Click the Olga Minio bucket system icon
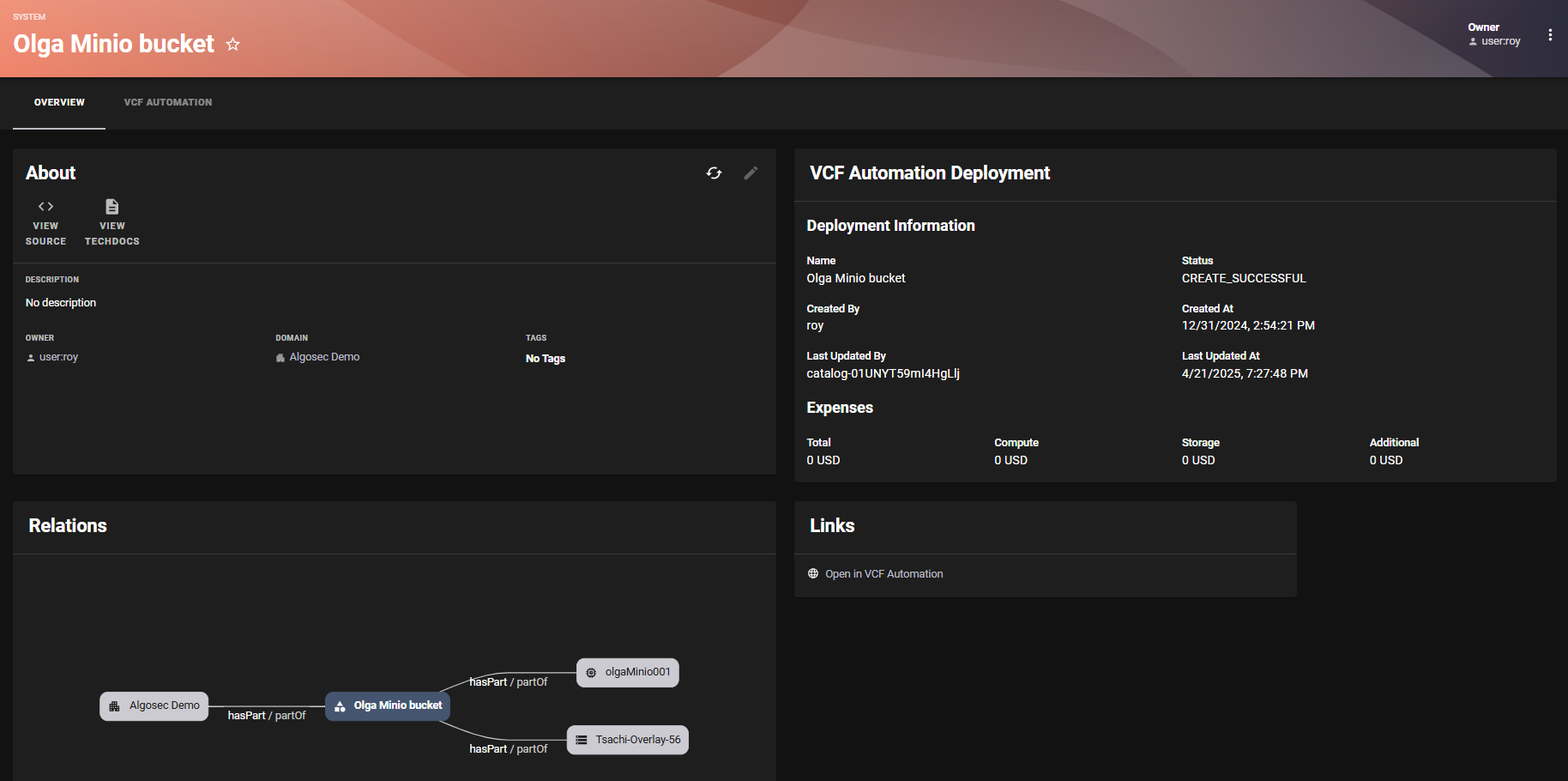This screenshot has width=1568, height=781. tap(341, 706)
